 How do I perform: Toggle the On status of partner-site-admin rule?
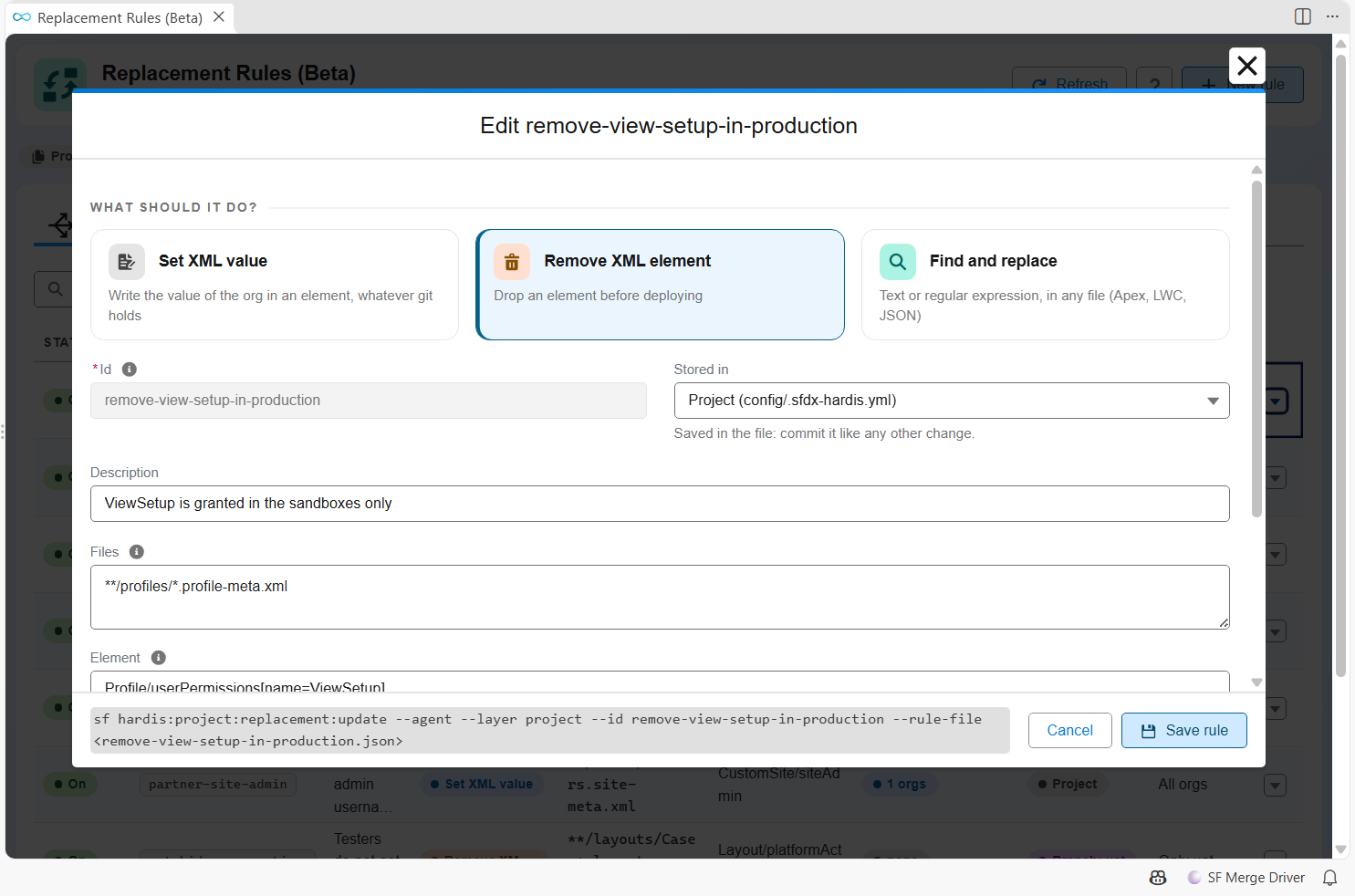(x=70, y=784)
